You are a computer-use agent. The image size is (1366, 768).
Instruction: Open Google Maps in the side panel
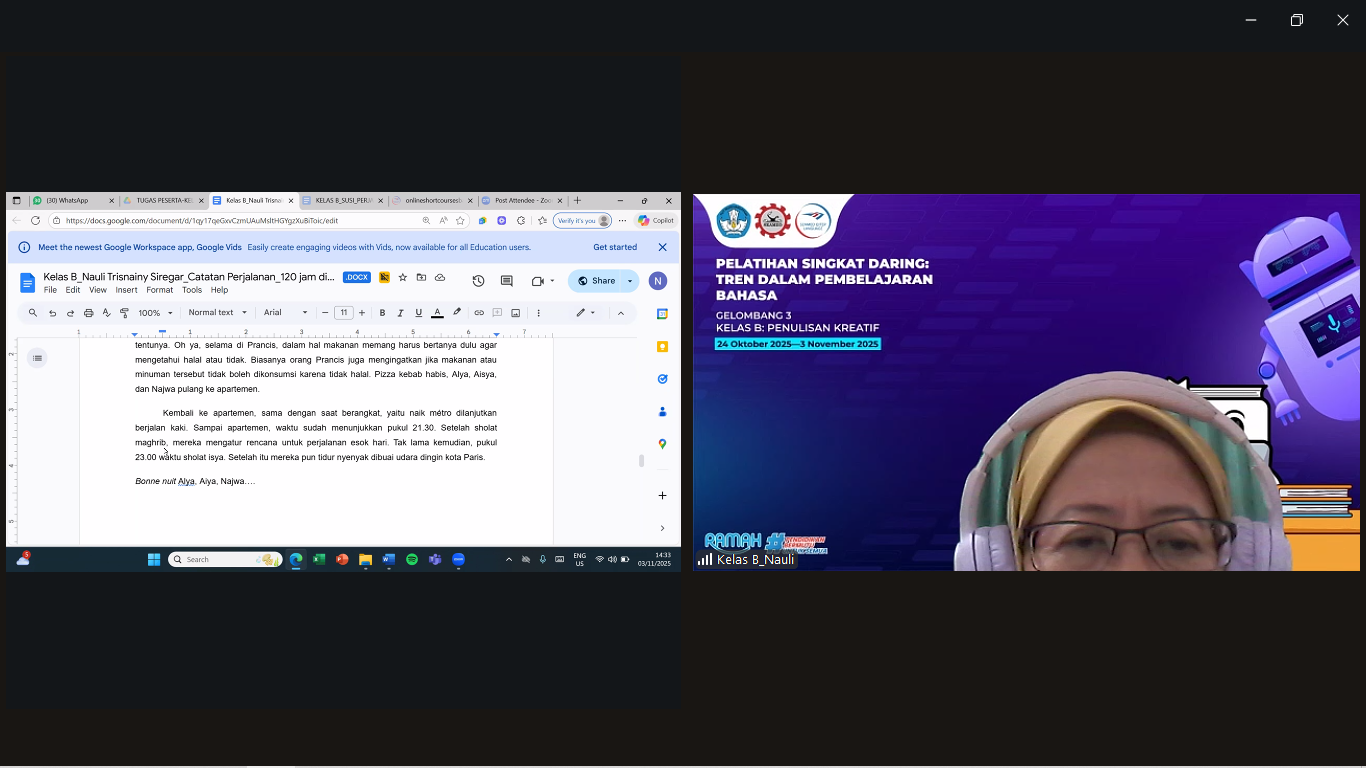pos(662,444)
